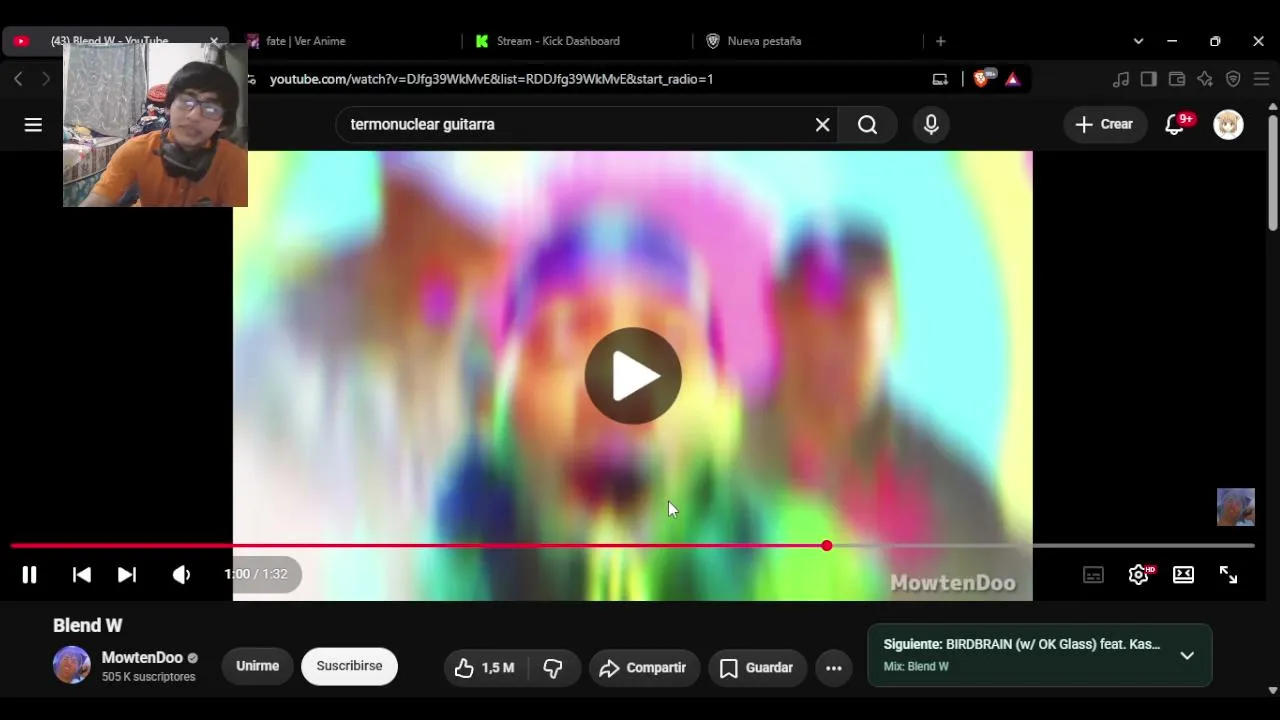Open the more actions three-dot menu
1280x720 pixels.
(x=834, y=668)
